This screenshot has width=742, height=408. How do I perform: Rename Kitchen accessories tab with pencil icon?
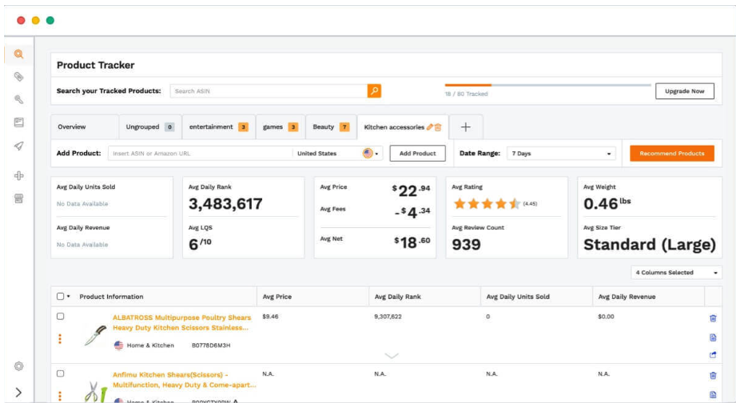pos(430,127)
